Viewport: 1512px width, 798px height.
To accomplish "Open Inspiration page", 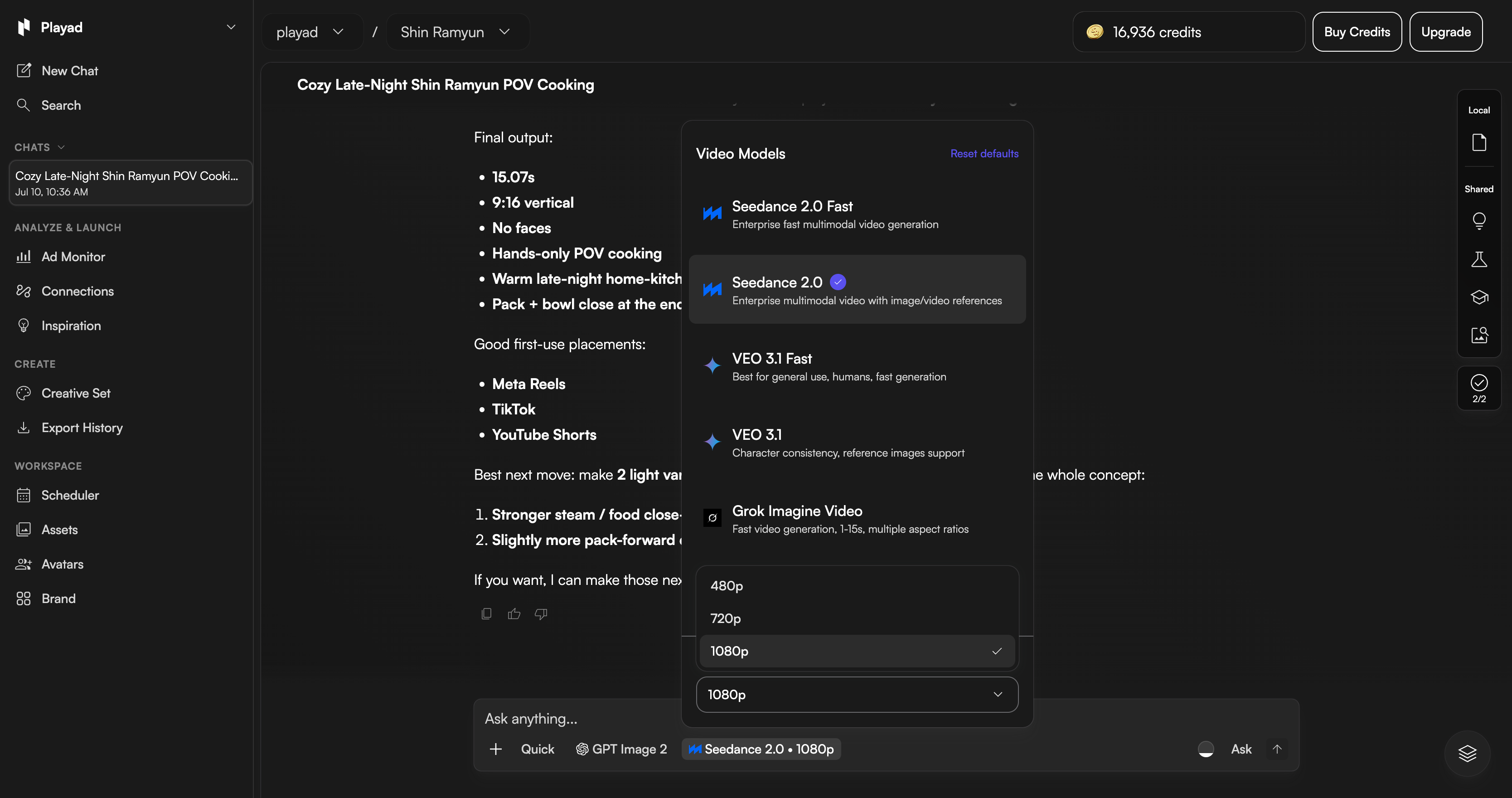I will tap(59, 325).
